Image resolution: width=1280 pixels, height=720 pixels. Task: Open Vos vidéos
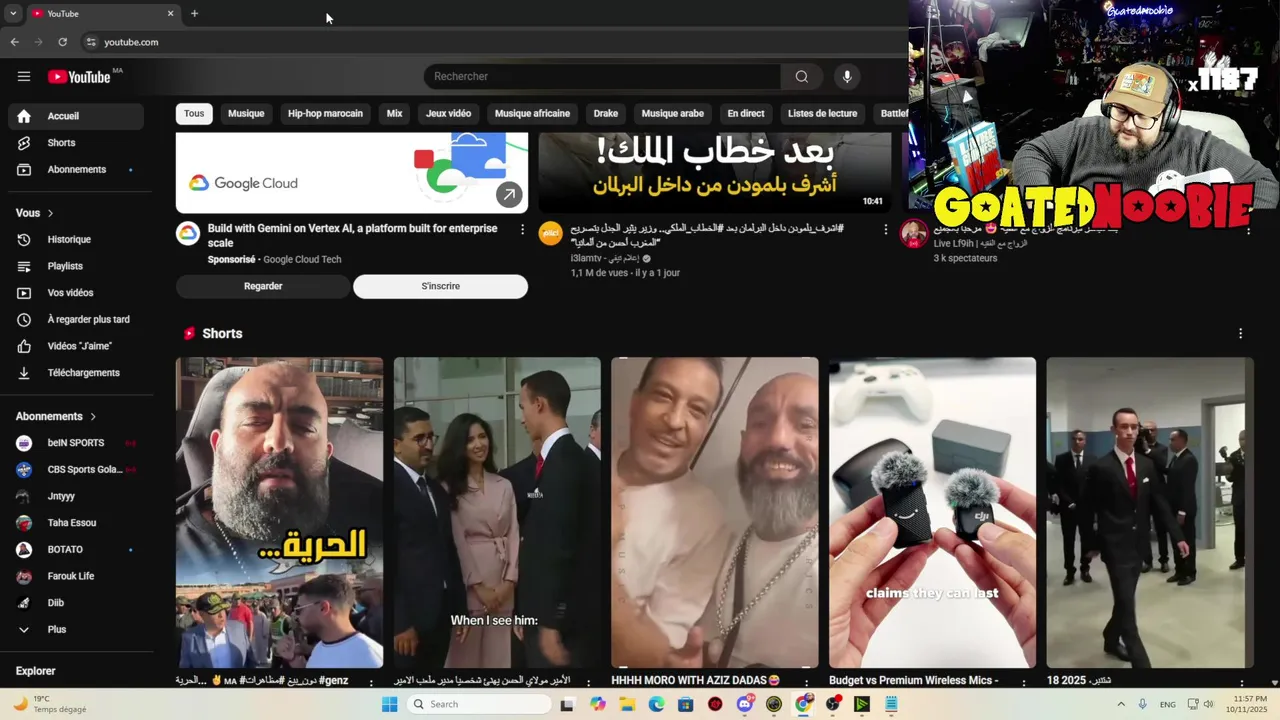(x=76, y=293)
